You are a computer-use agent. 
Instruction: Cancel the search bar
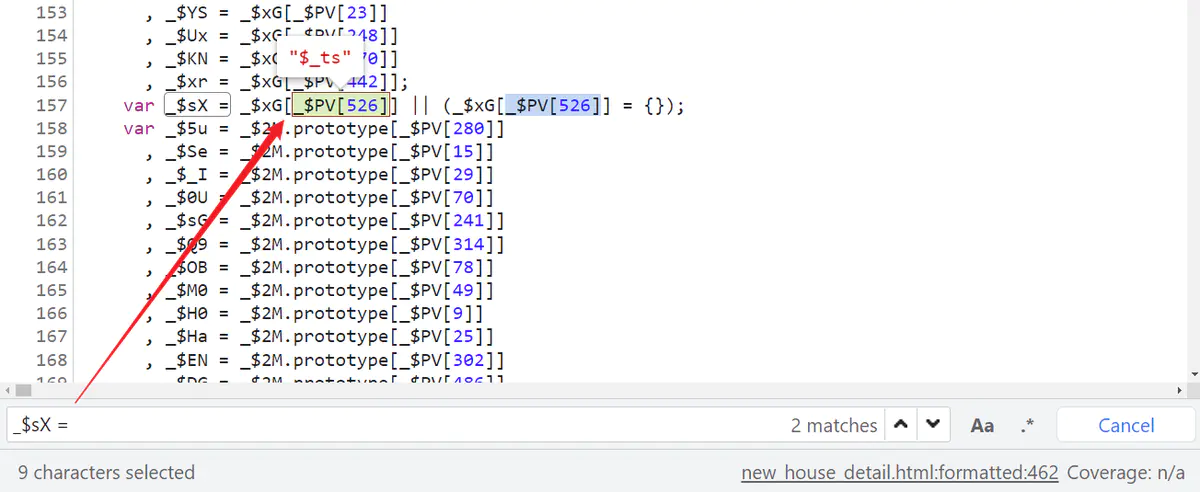[1126, 425]
